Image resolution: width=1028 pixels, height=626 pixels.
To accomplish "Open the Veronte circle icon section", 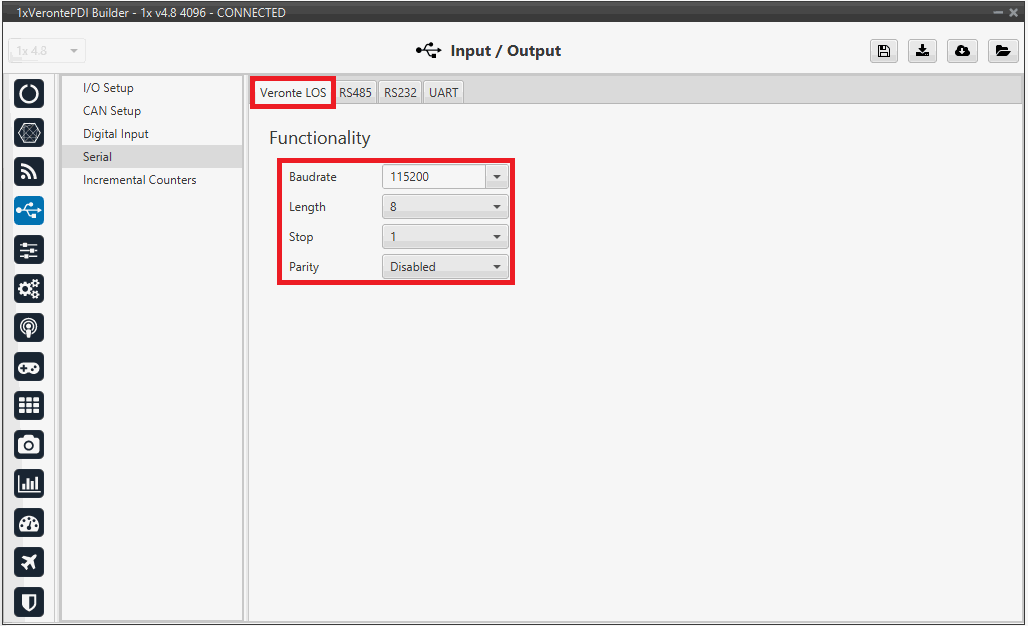I will (x=29, y=94).
